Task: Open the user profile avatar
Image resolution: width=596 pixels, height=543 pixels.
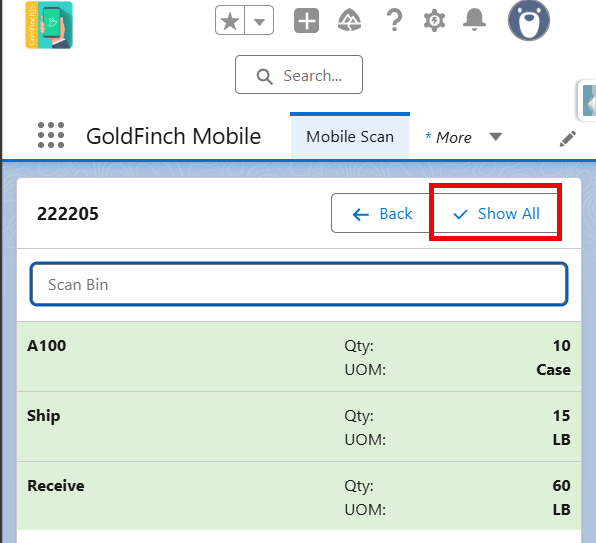Action: click(x=529, y=21)
